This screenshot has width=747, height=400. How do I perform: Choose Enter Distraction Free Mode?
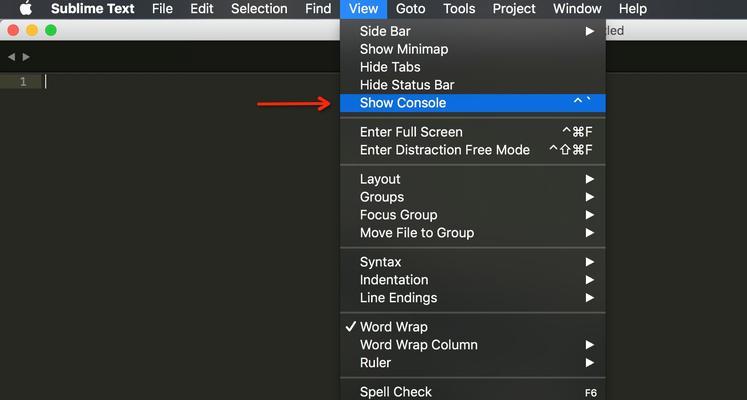[473, 150]
